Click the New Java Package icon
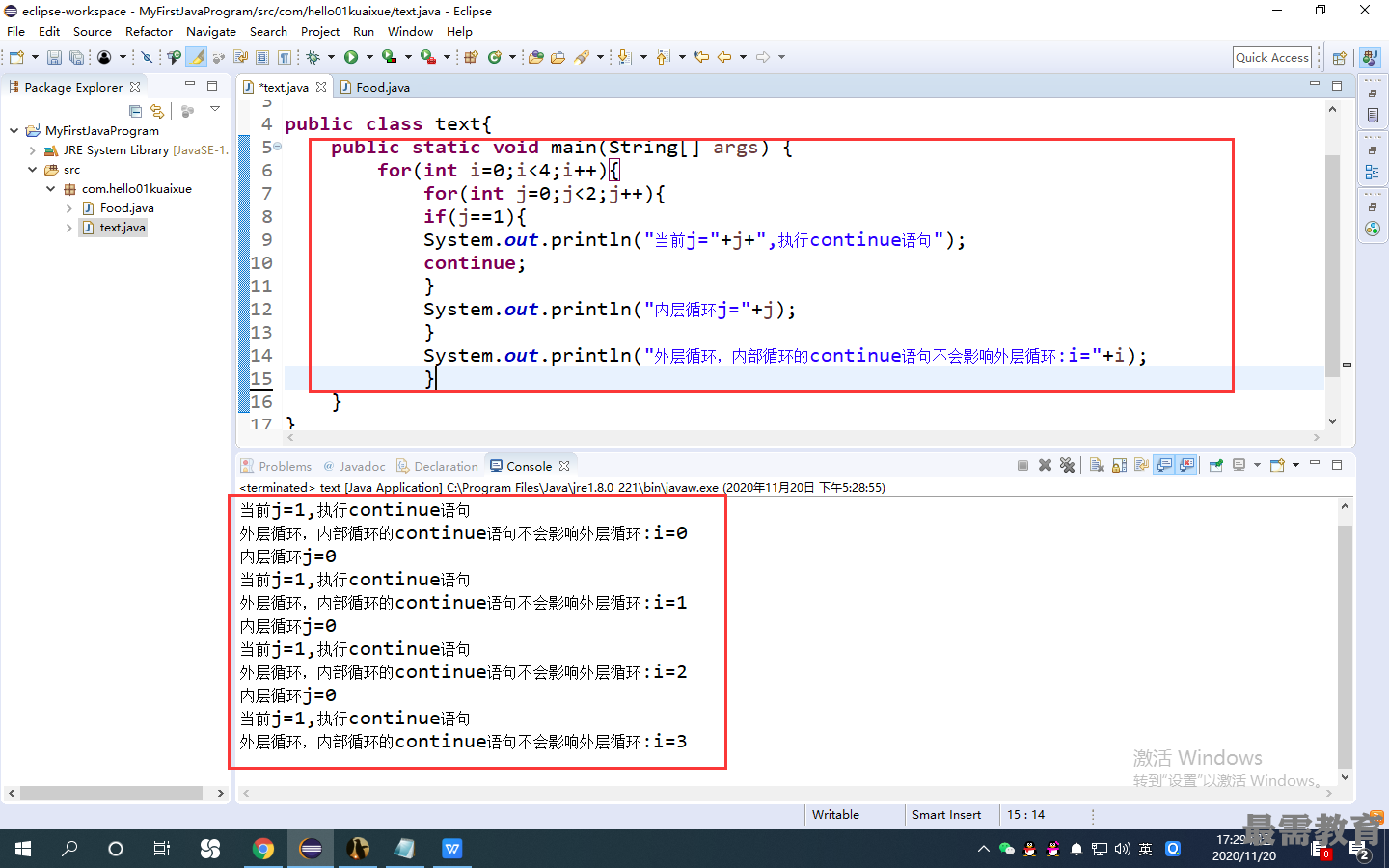Viewport: 1389px width, 868px height. pyautogui.click(x=471, y=57)
